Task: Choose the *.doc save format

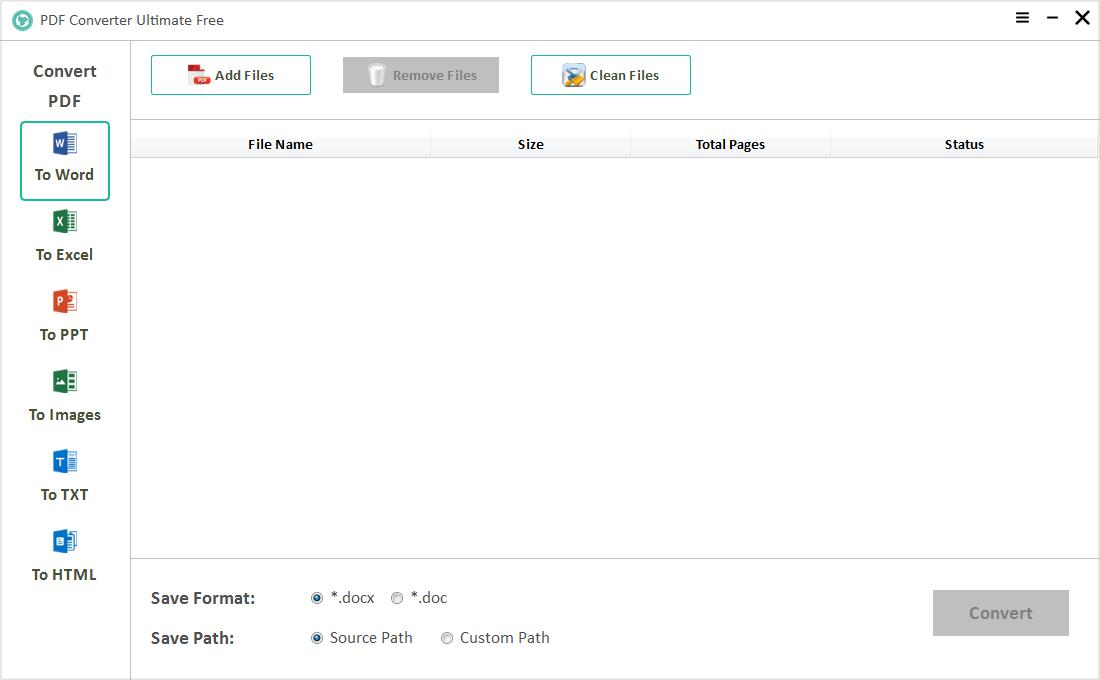Action: click(x=396, y=597)
